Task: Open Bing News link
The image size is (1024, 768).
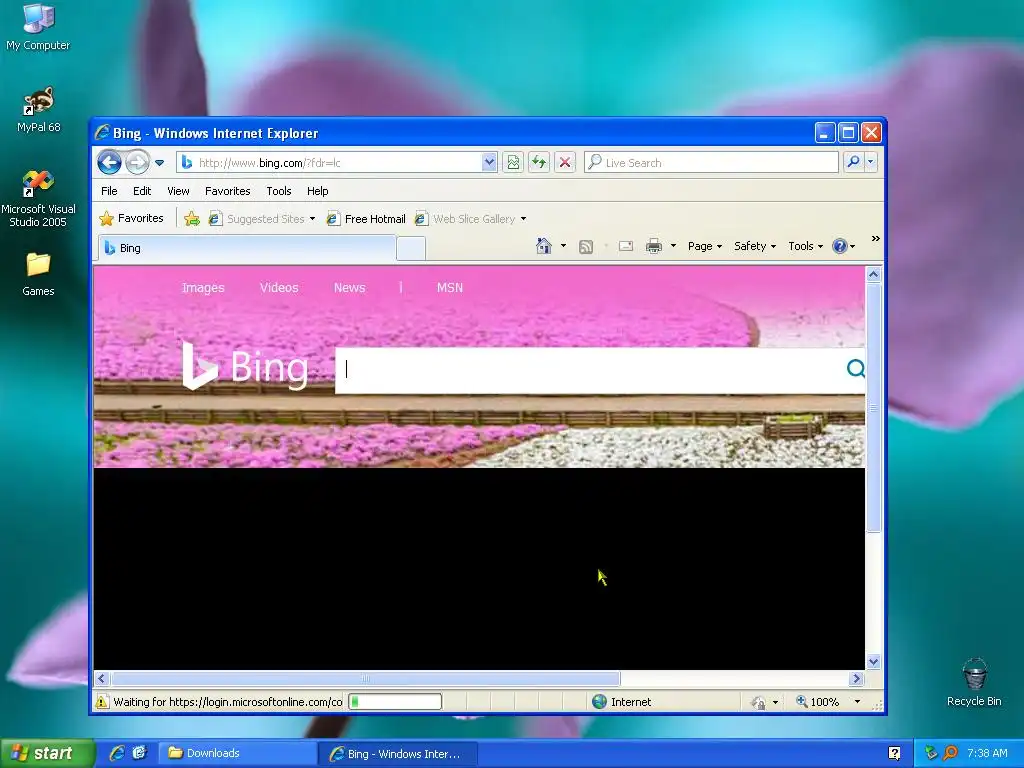Action: point(349,287)
